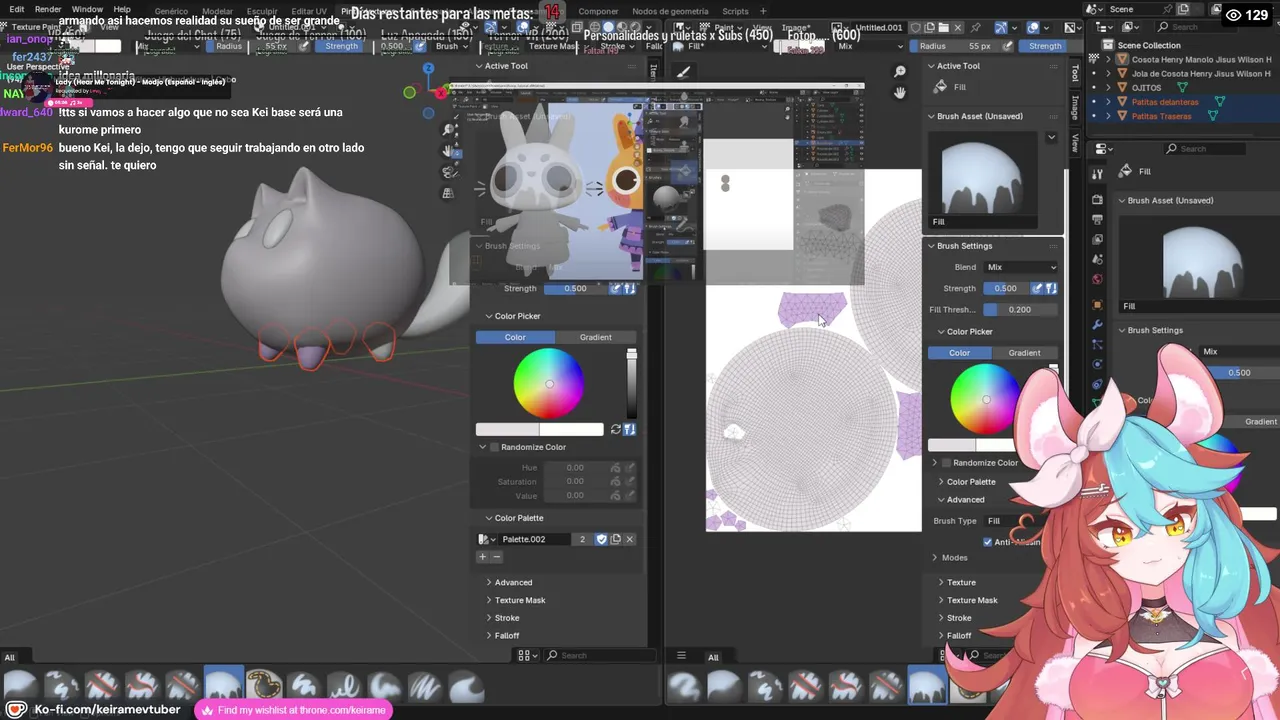Open the Render menu
This screenshot has width=1280, height=720.
coord(48,9)
